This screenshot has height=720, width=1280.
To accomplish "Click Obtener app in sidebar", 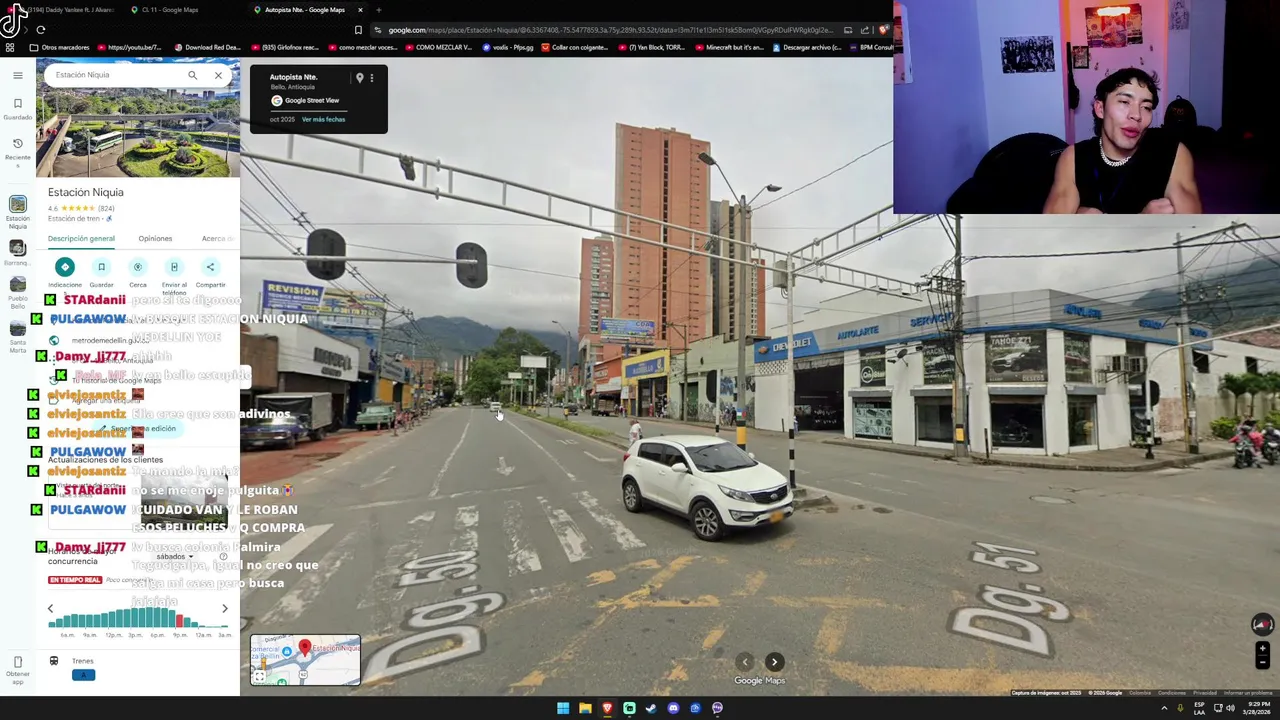I will point(17,667).
